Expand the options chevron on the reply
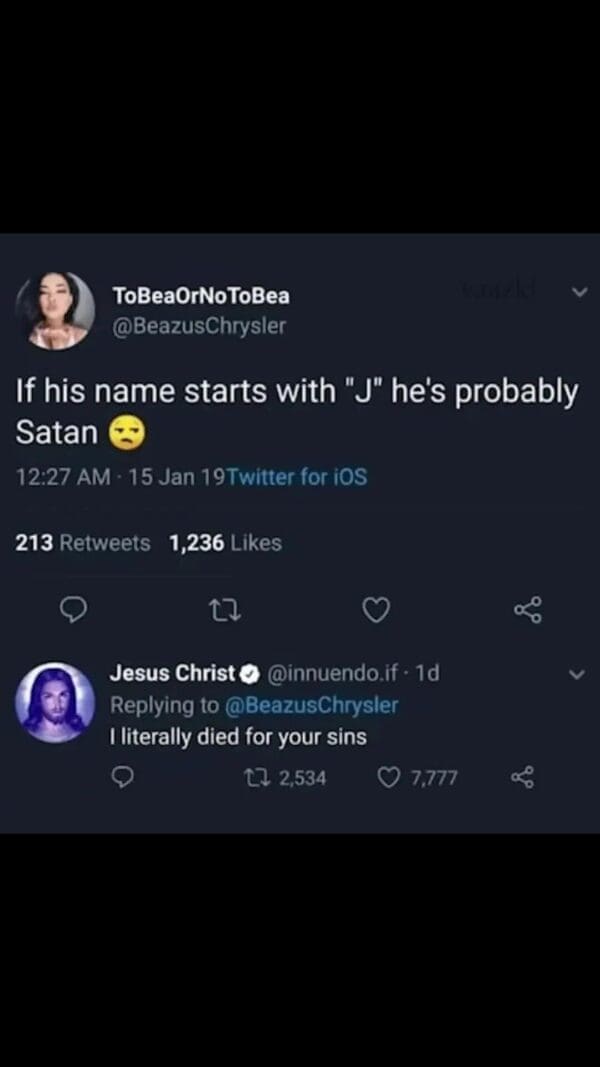 coord(574,675)
